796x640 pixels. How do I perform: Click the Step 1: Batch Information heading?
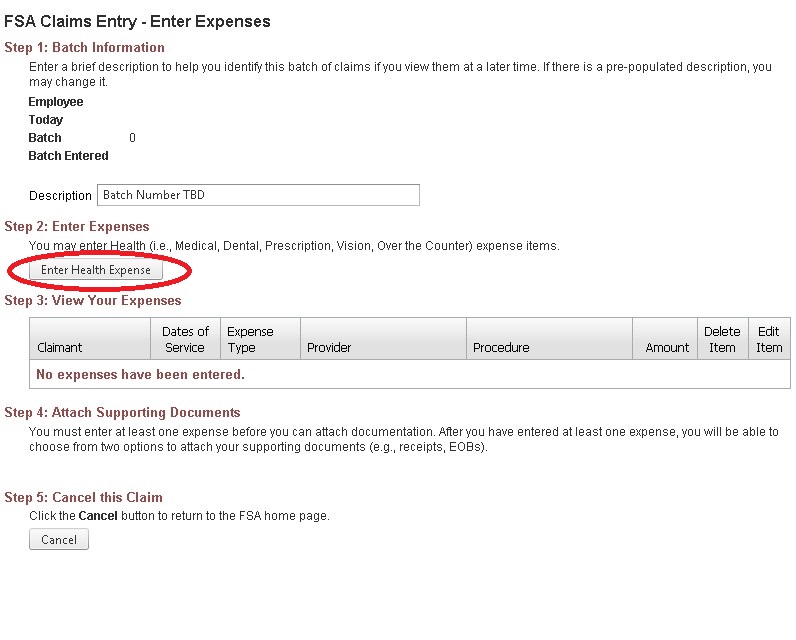[85, 47]
